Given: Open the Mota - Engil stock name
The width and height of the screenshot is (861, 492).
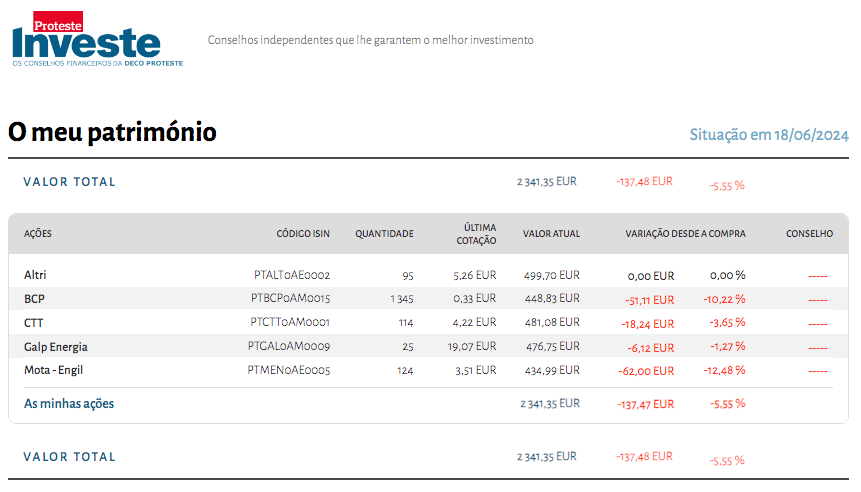Looking at the screenshot, I should 53,370.
